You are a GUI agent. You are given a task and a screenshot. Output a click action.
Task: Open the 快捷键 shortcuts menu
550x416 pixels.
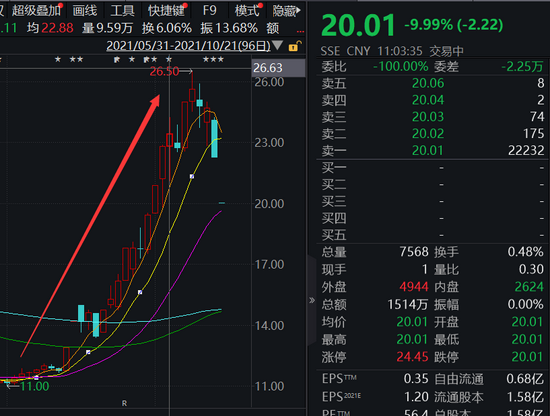(166, 11)
